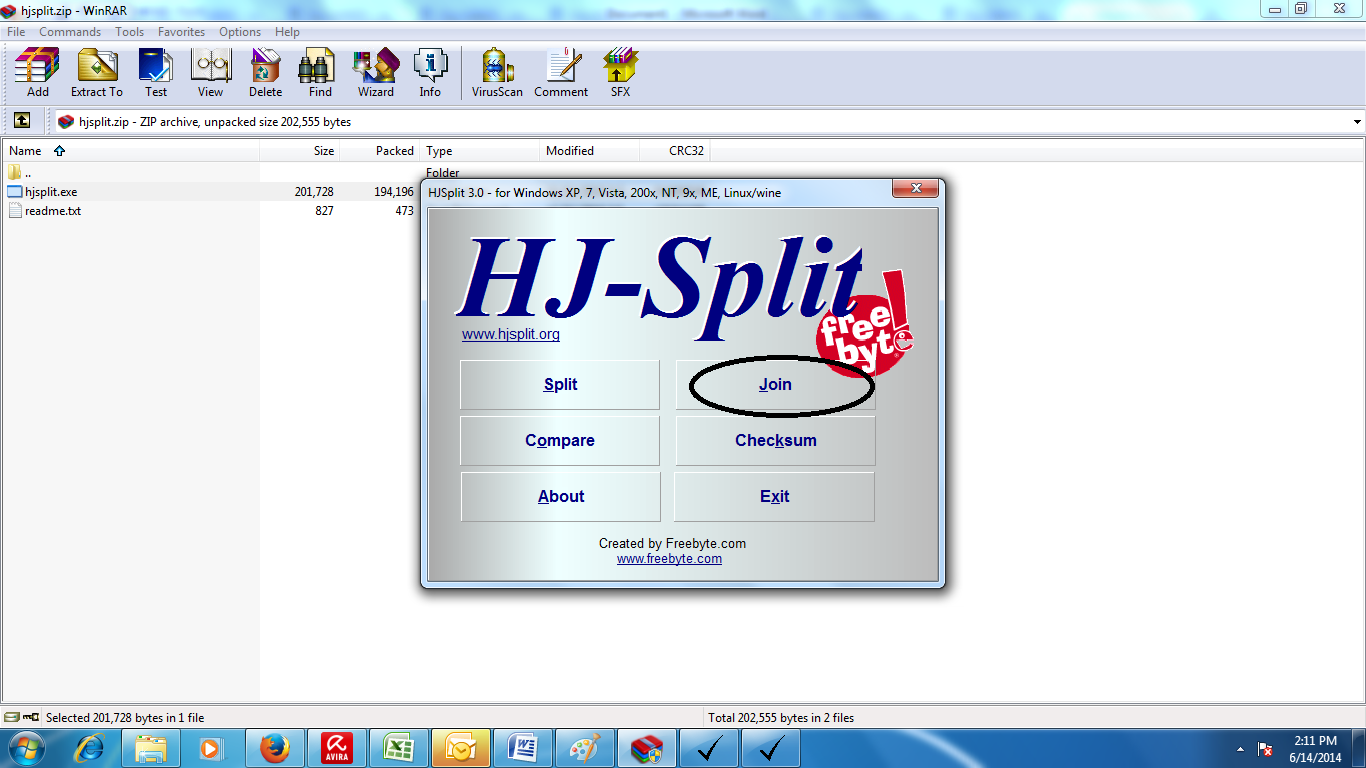Open the File menu

coord(16,32)
